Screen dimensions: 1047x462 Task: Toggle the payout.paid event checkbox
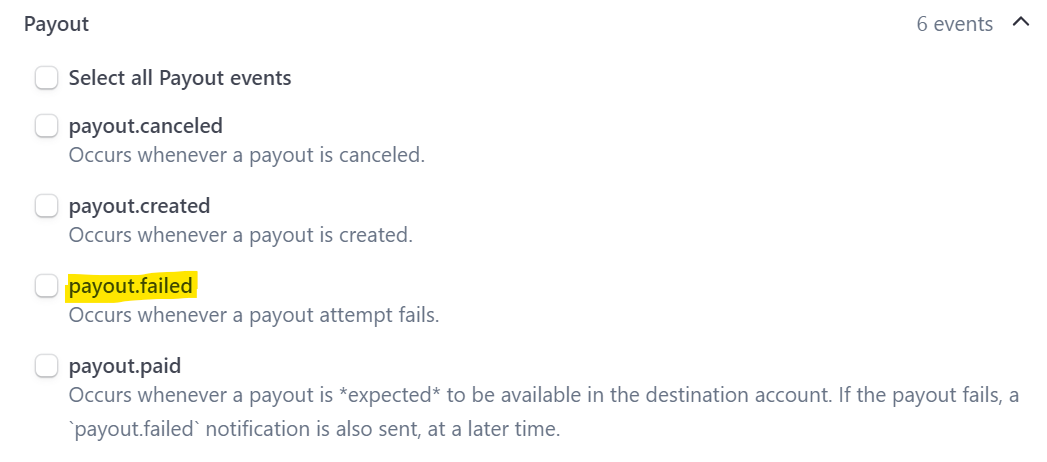(x=46, y=366)
